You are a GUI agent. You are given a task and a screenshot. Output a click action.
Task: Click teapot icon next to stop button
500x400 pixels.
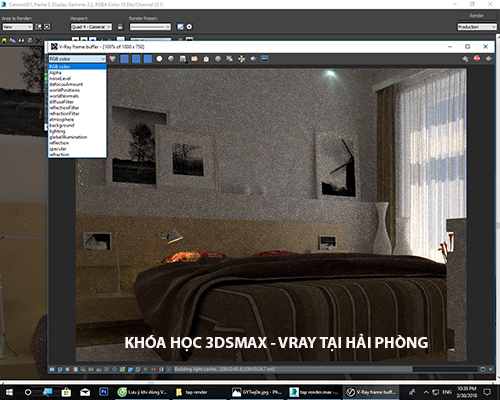click(x=465, y=59)
